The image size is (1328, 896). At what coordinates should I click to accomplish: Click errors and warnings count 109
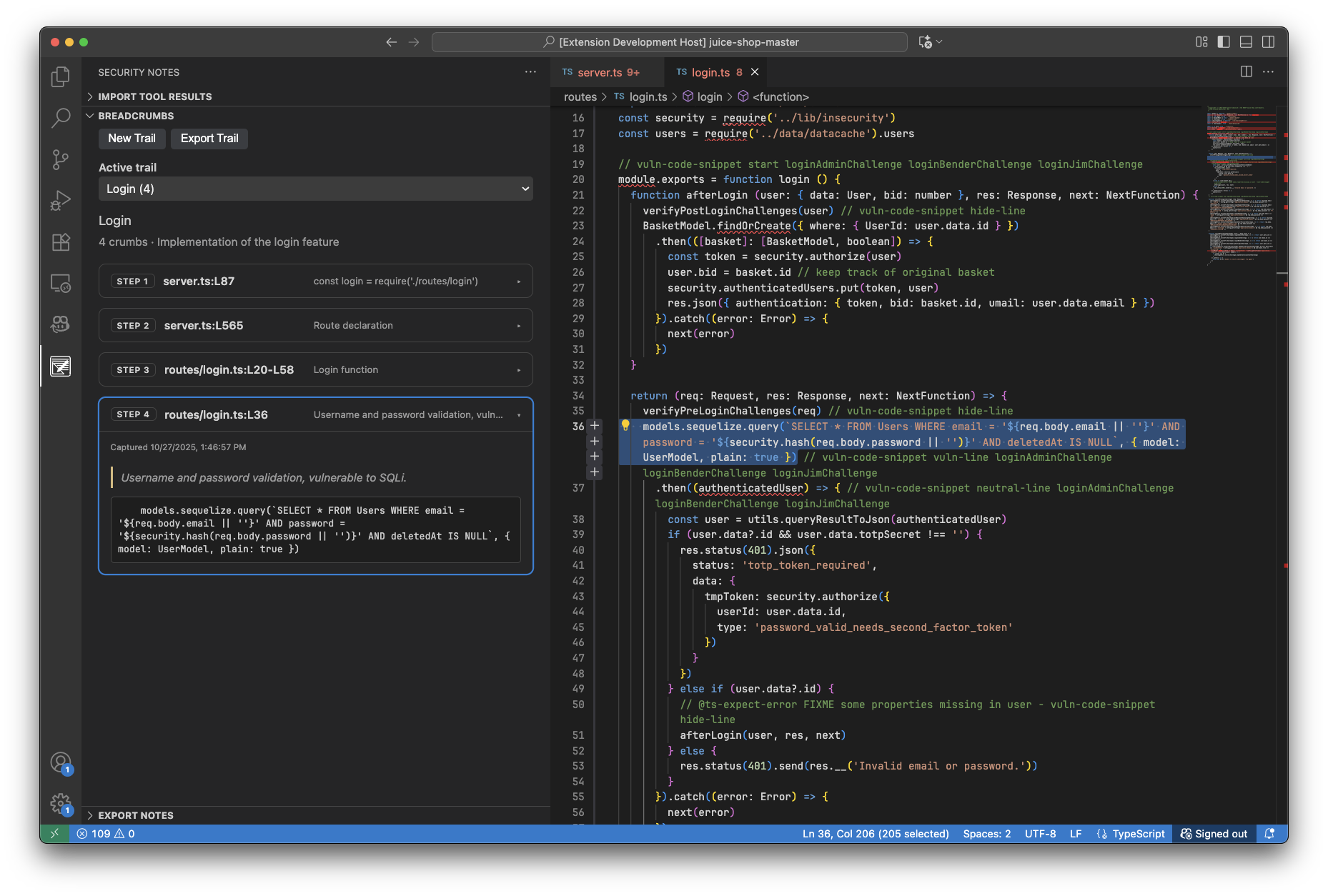click(x=106, y=833)
